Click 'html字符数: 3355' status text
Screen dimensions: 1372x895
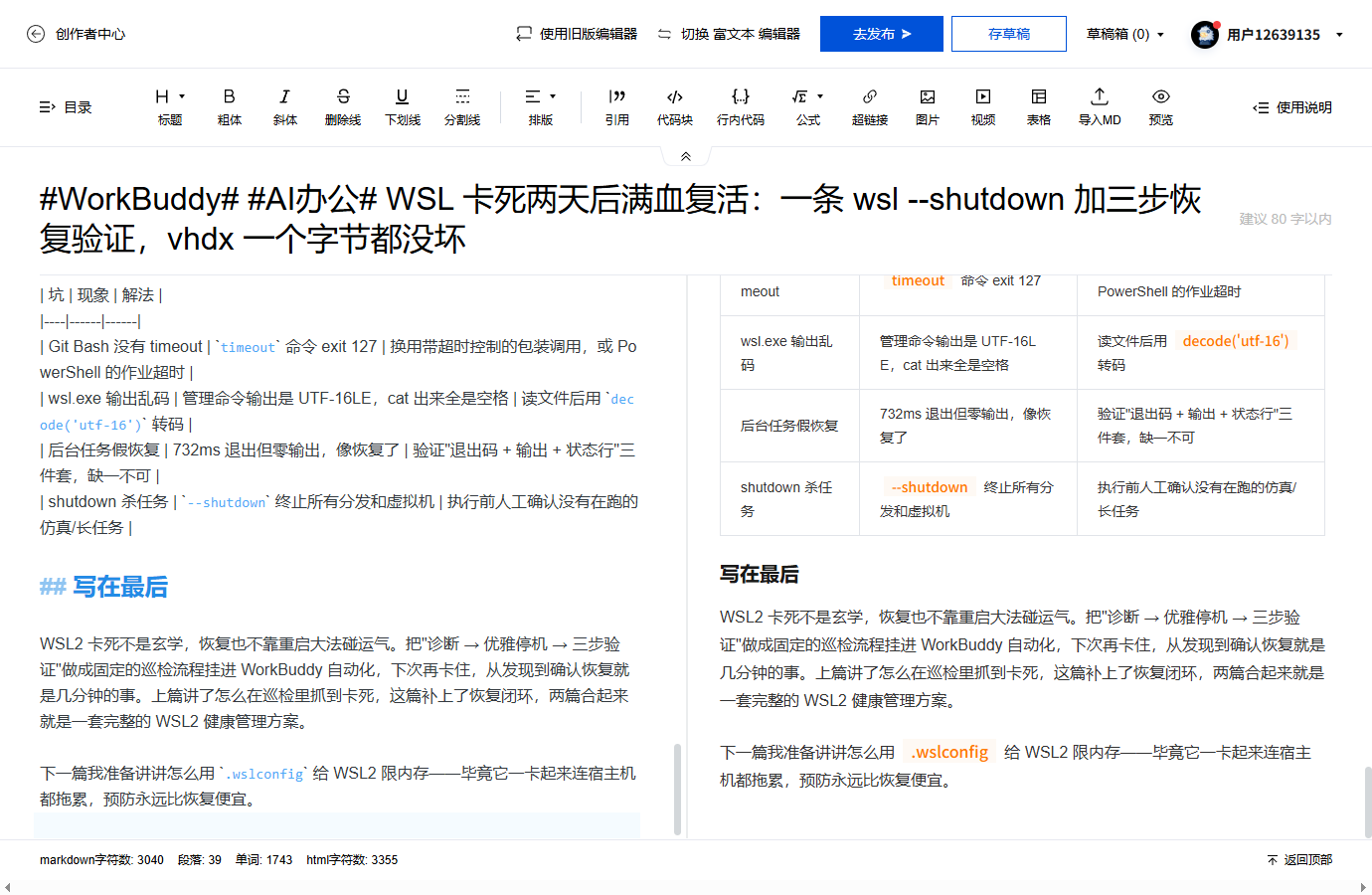coord(352,860)
